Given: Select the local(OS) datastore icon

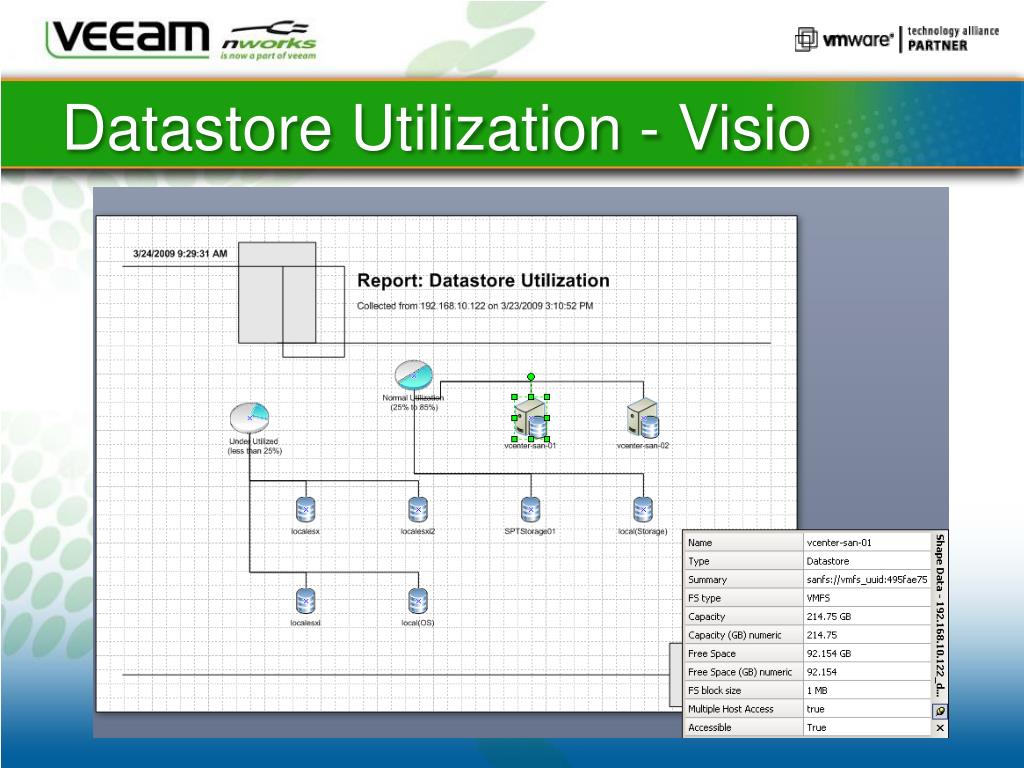Looking at the screenshot, I should point(418,601).
